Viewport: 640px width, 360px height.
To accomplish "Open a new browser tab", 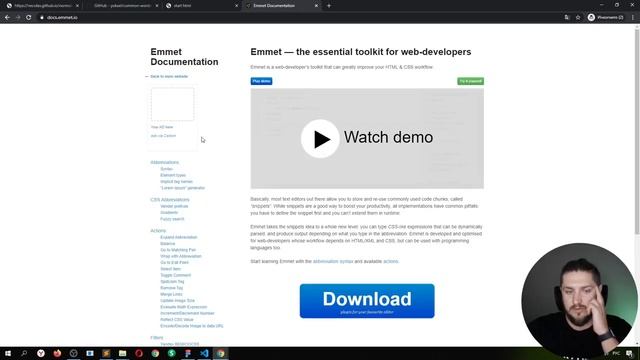I will click(x=329, y=6).
